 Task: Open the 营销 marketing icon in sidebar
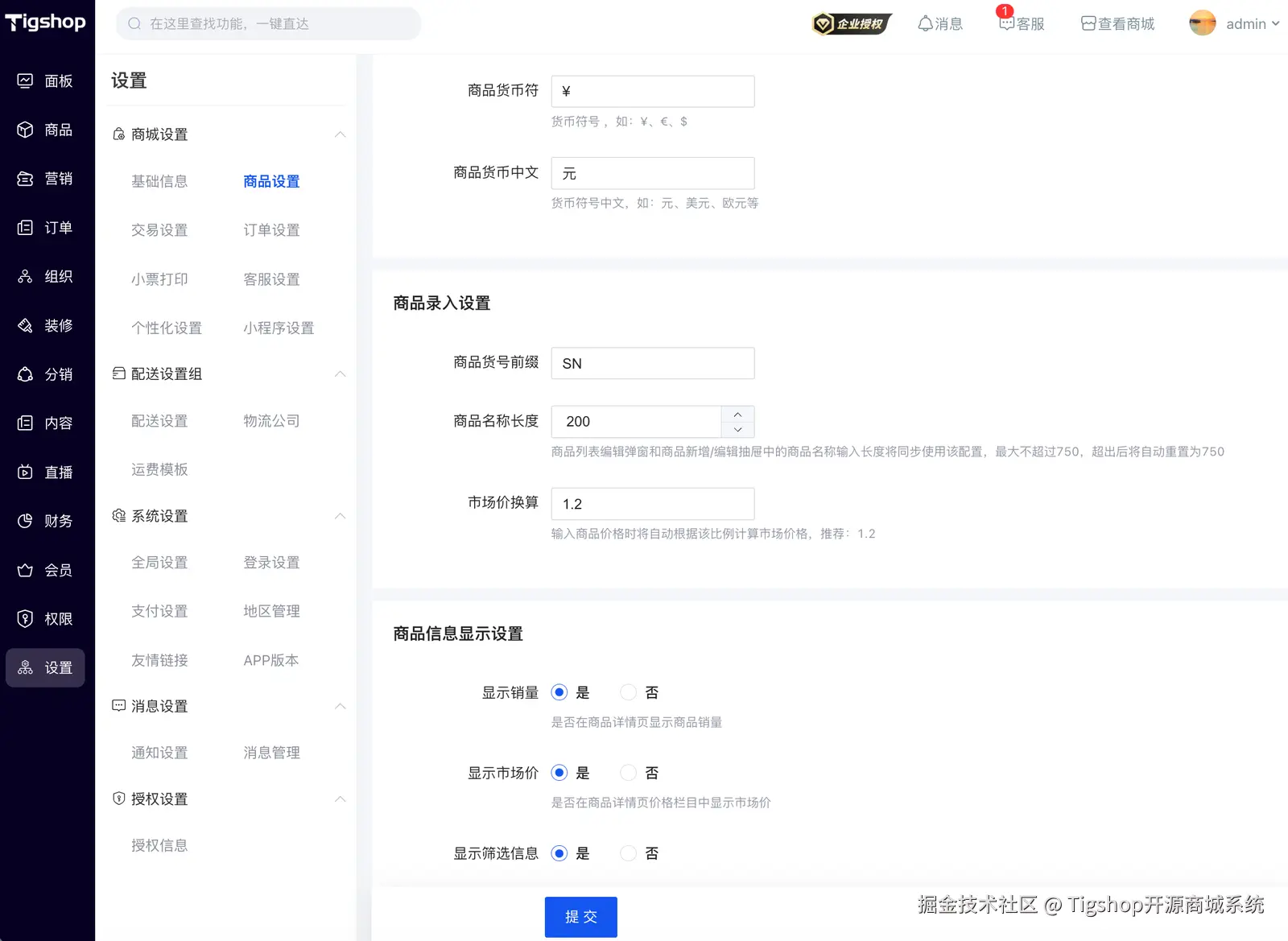25,179
